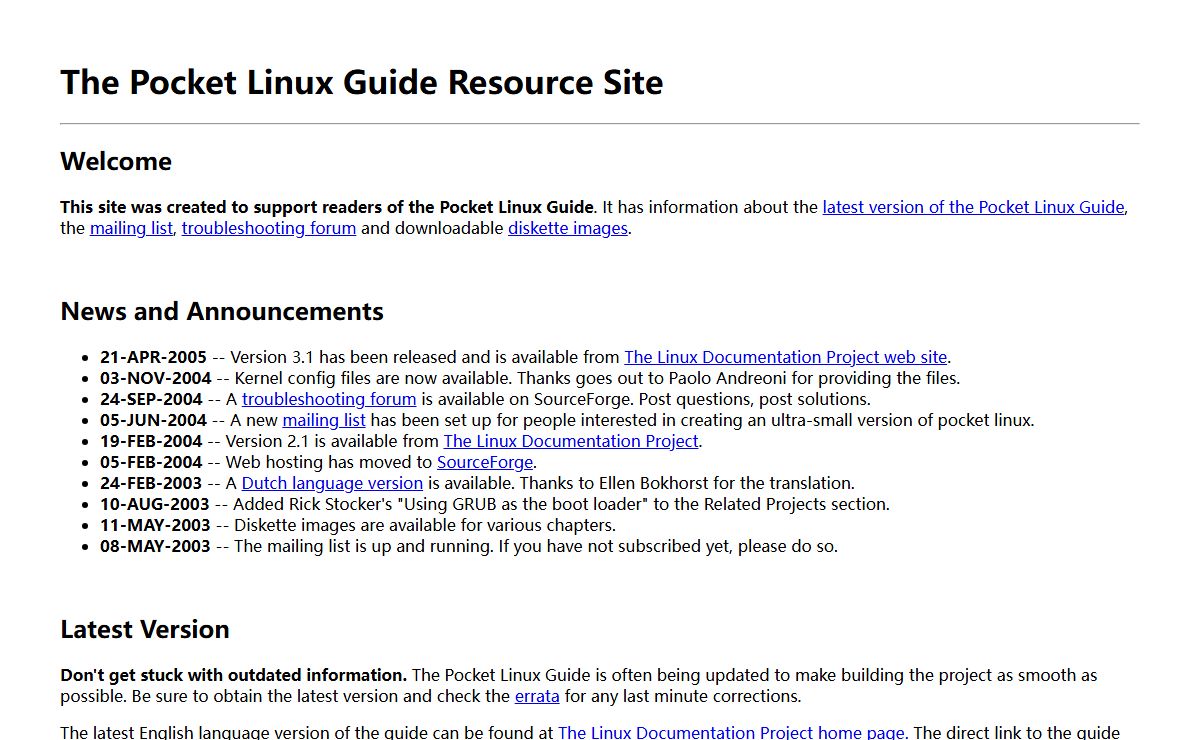
Task: Click the 24-FEB-2003 date
Action: pos(151,483)
